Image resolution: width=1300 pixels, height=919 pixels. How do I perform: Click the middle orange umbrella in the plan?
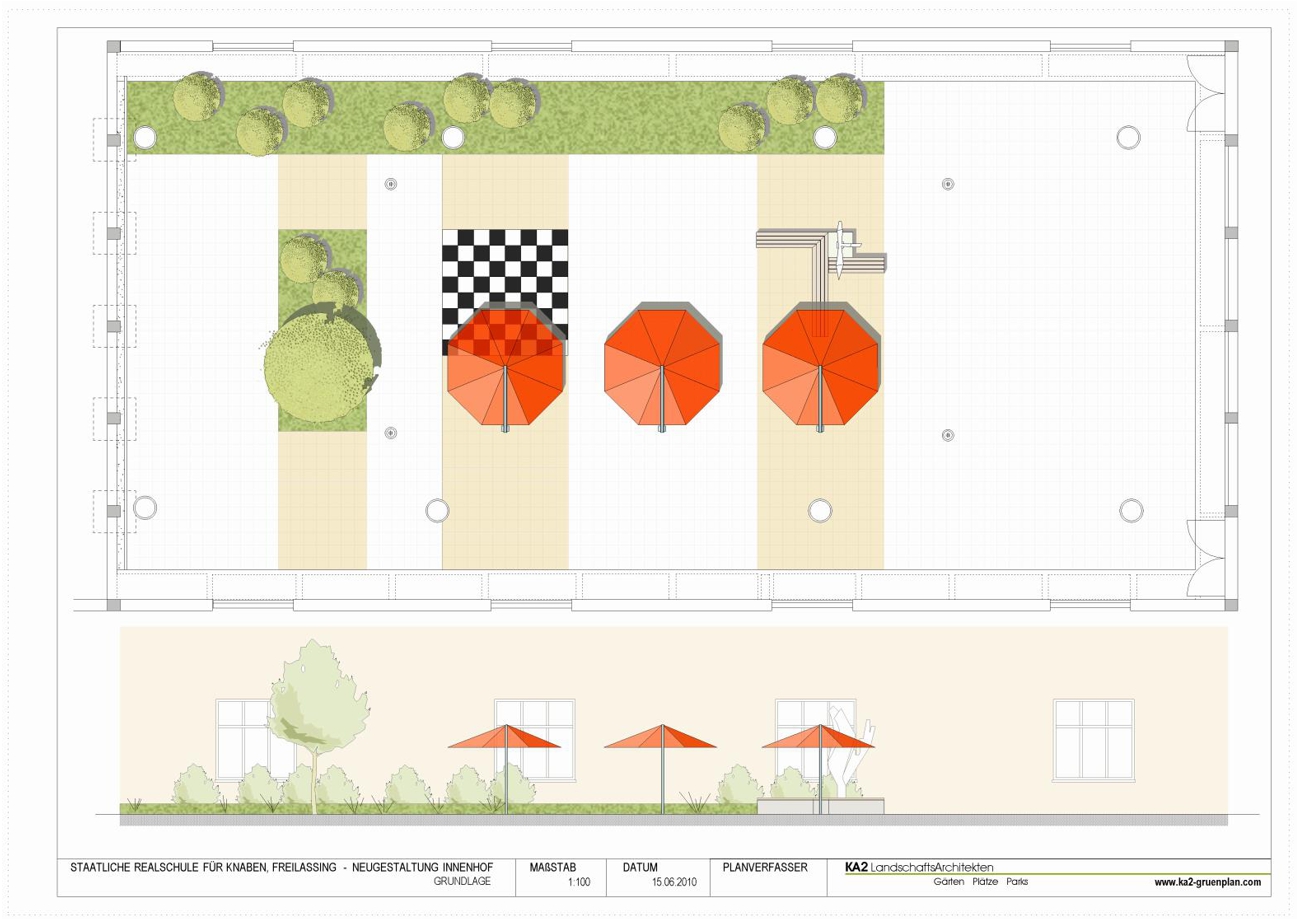click(662, 366)
